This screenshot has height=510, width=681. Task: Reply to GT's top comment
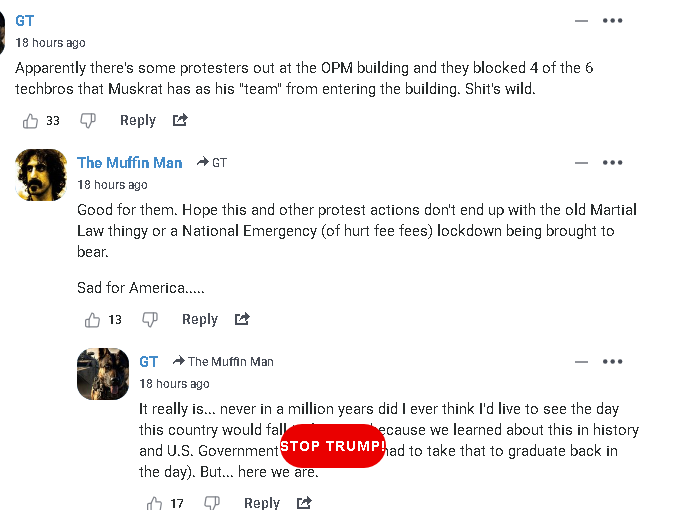click(x=137, y=121)
